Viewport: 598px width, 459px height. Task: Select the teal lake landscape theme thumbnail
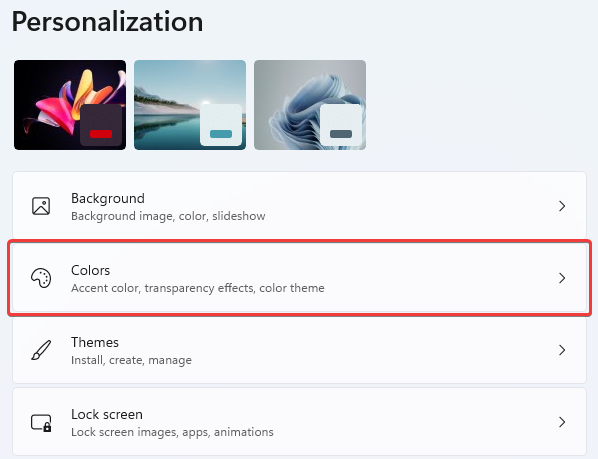pos(190,105)
